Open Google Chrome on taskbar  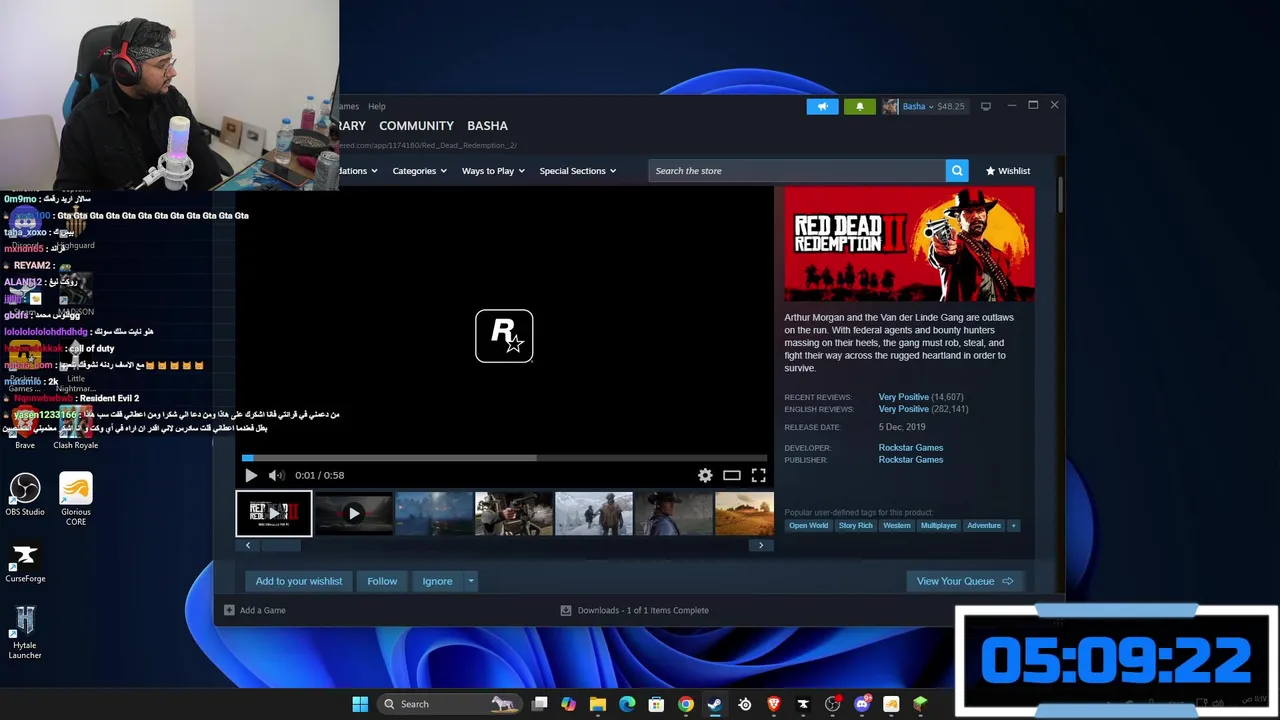coord(685,704)
